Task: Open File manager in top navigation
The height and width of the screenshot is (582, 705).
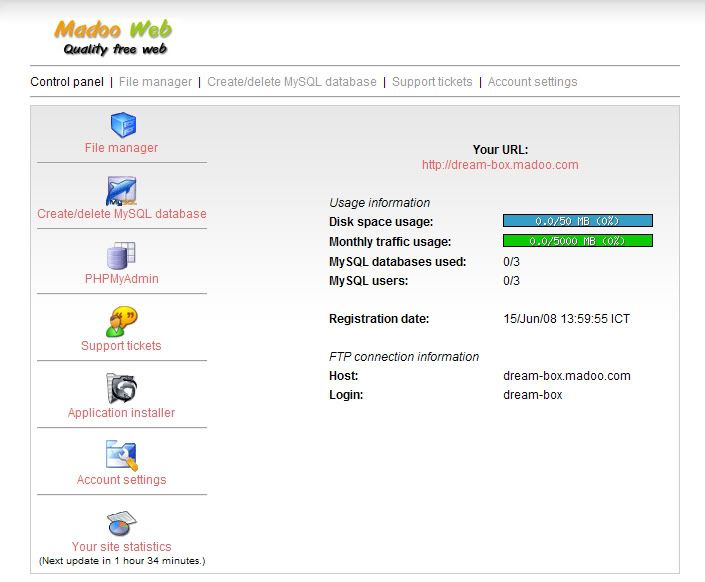Action: pos(156,82)
